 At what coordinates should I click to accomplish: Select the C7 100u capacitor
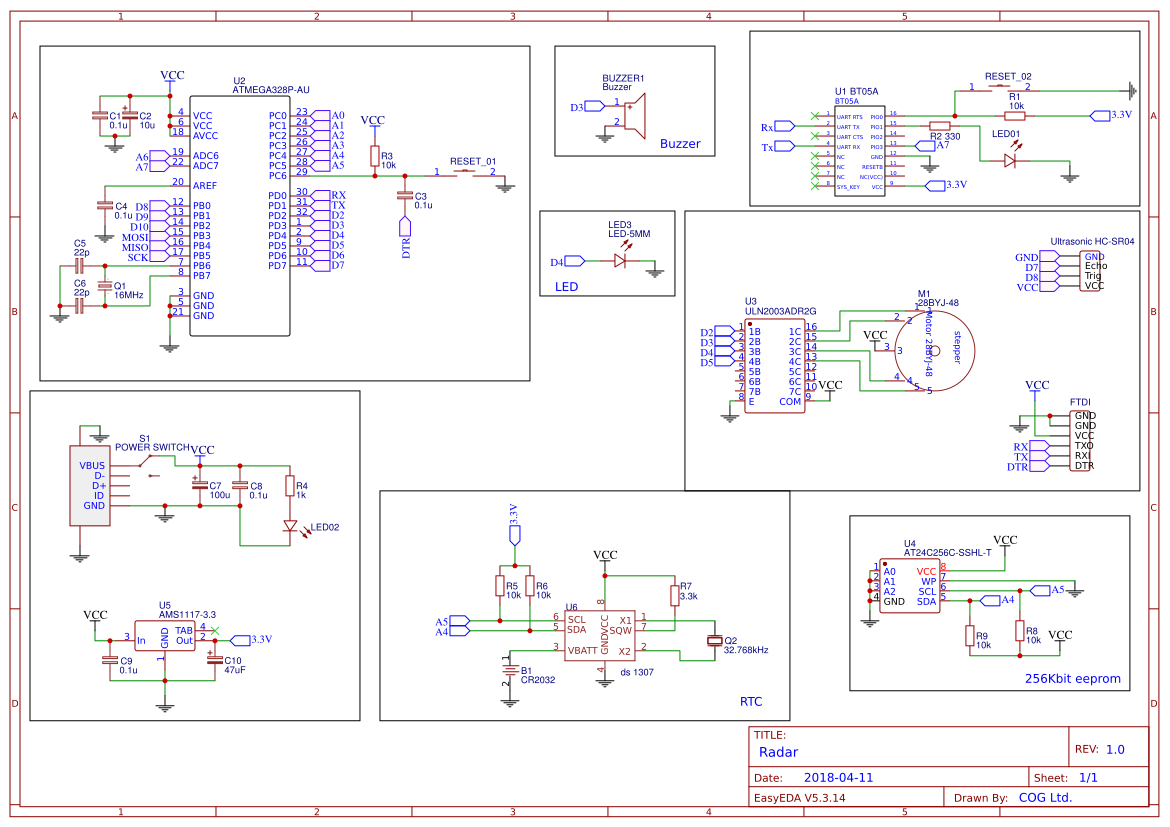click(199, 484)
